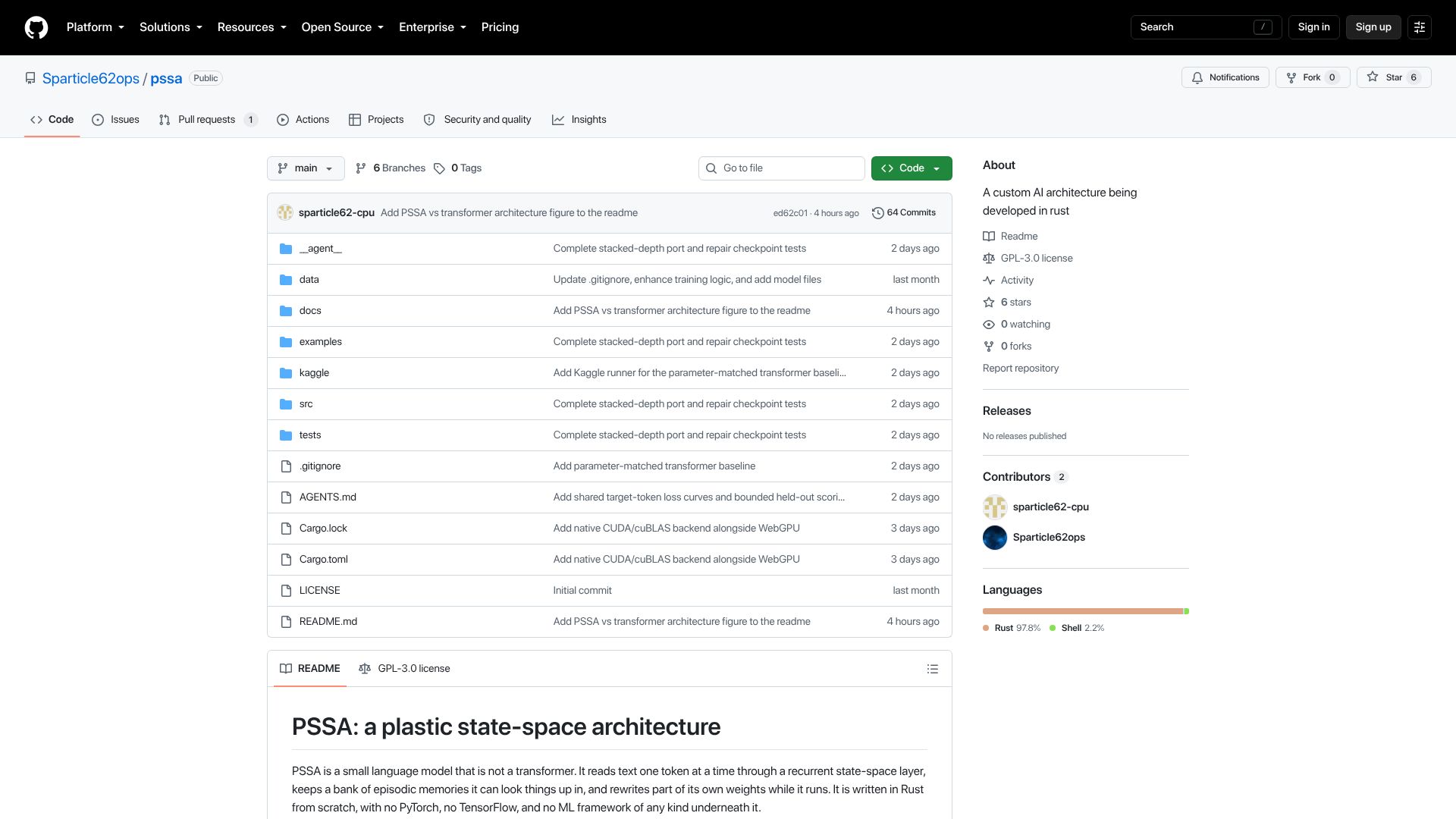Open the Sparticle62ops owner link

pos(91,79)
